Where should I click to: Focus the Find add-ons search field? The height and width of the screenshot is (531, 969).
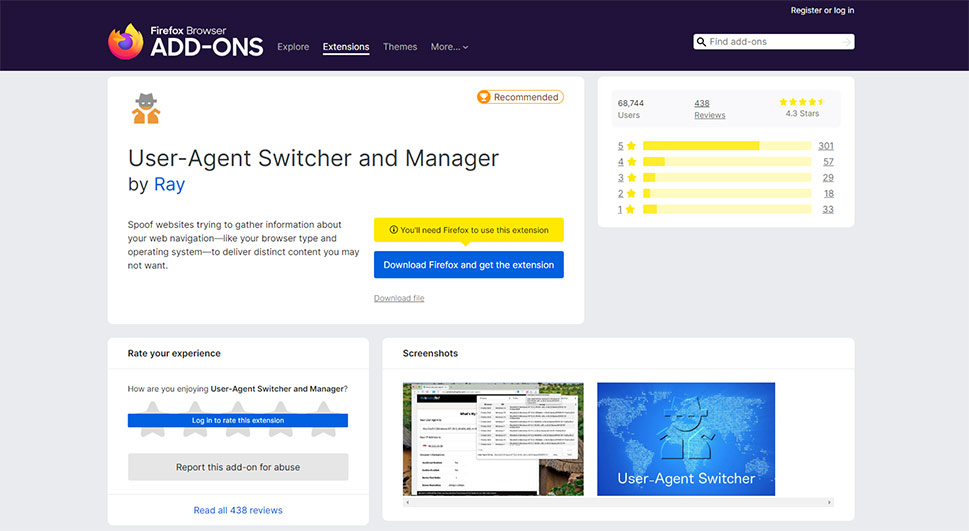774,42
